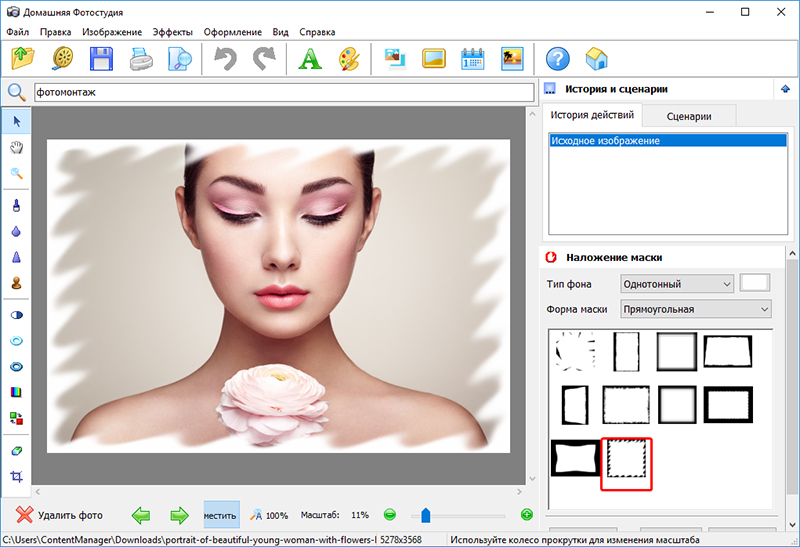The width and height of the screenshot is (800, 547).
Task: Add text using the green A icon
Action: coord(310,59)
